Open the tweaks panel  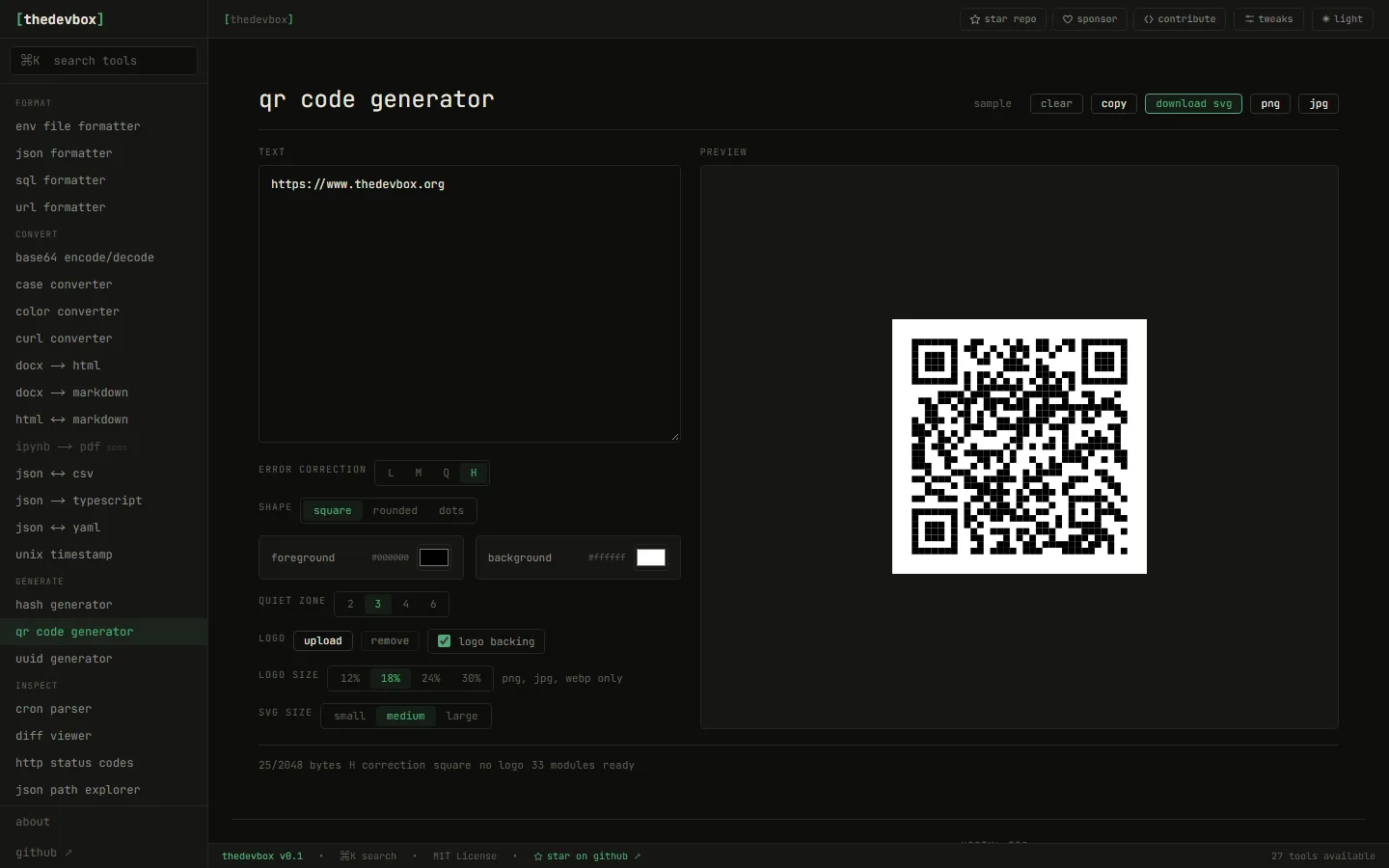(x=1268, y=19)
